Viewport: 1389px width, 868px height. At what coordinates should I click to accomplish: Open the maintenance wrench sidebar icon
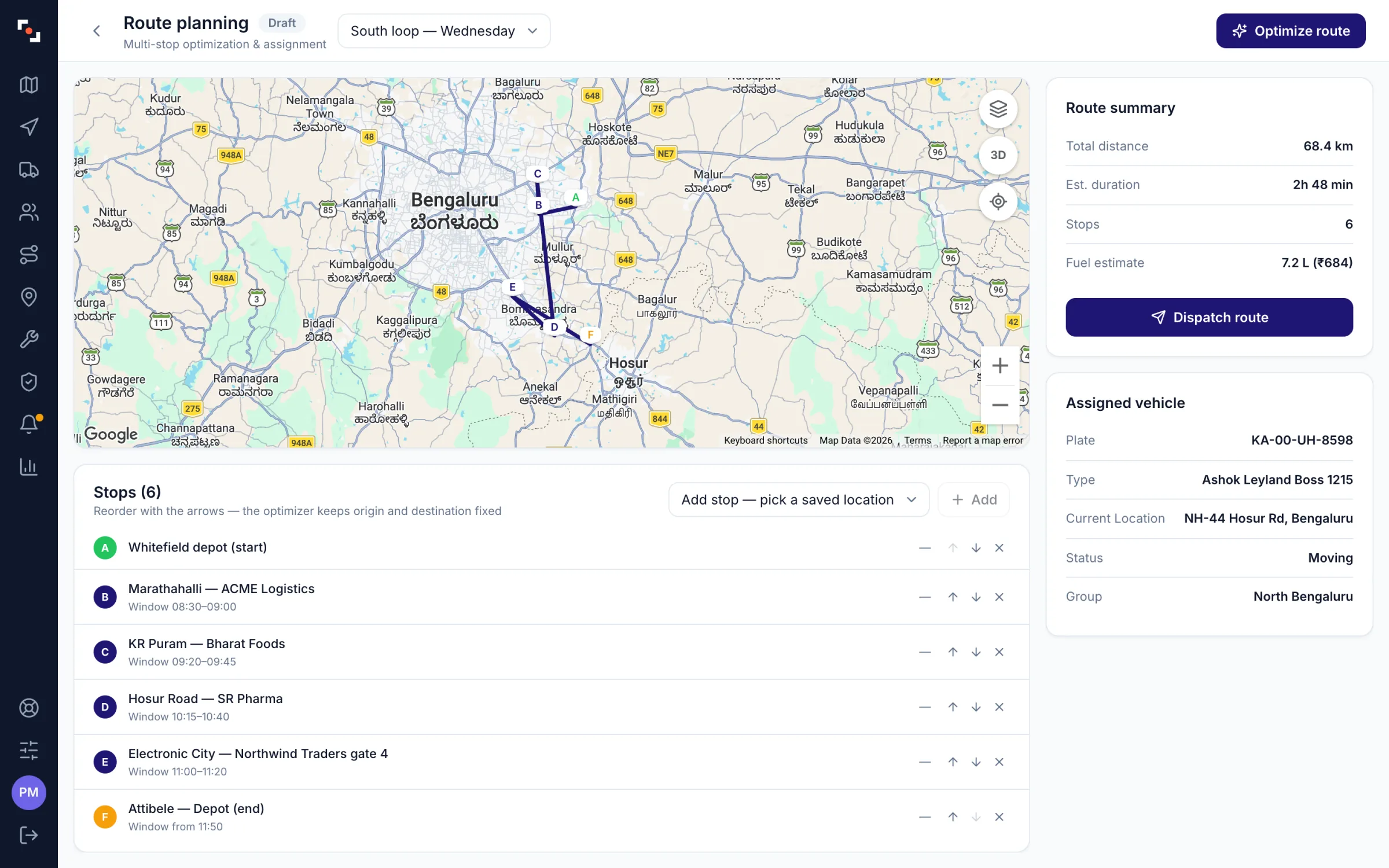click(x=28, y=339)
